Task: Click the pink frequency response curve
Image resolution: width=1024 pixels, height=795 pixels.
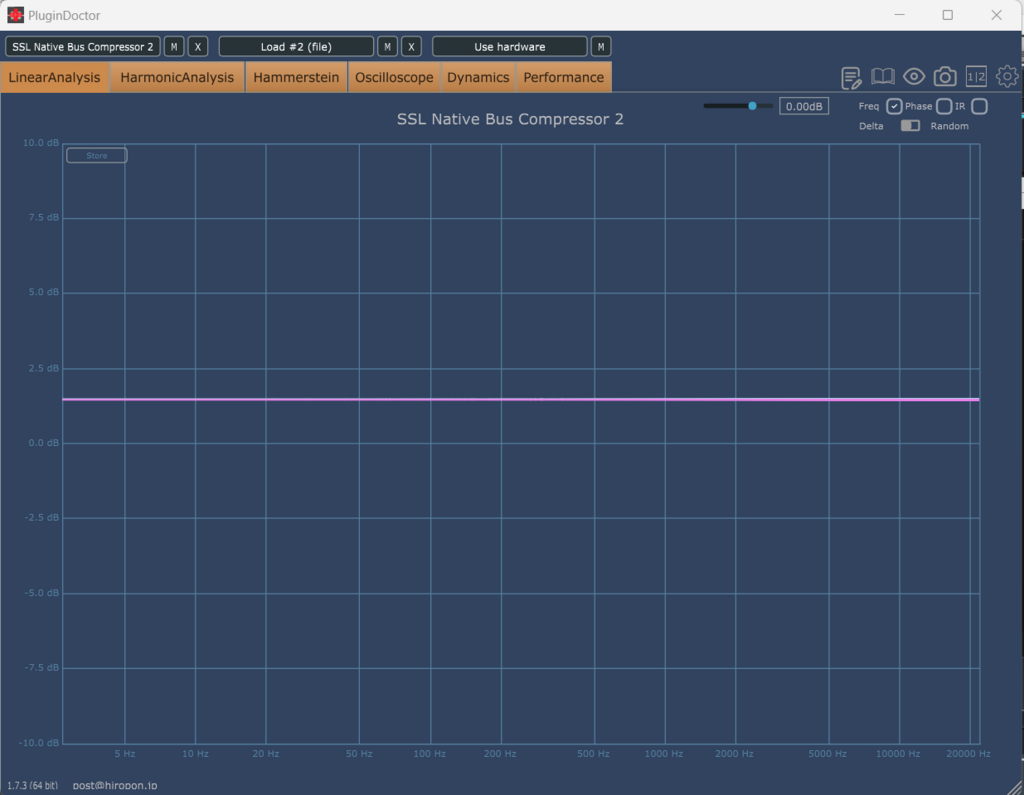Action: (520, 399)
